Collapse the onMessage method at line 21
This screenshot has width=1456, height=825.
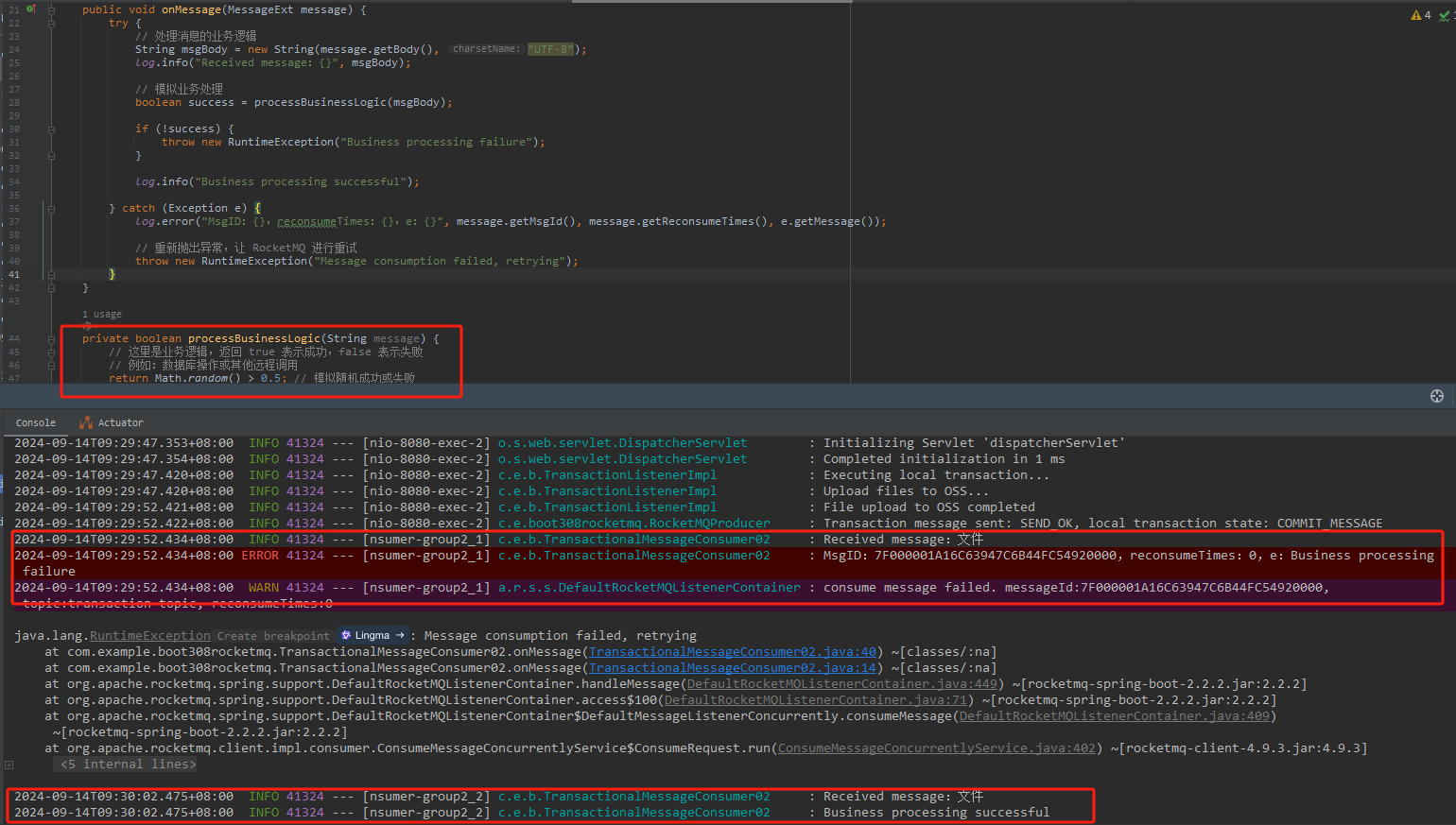(x=51, y=9)
